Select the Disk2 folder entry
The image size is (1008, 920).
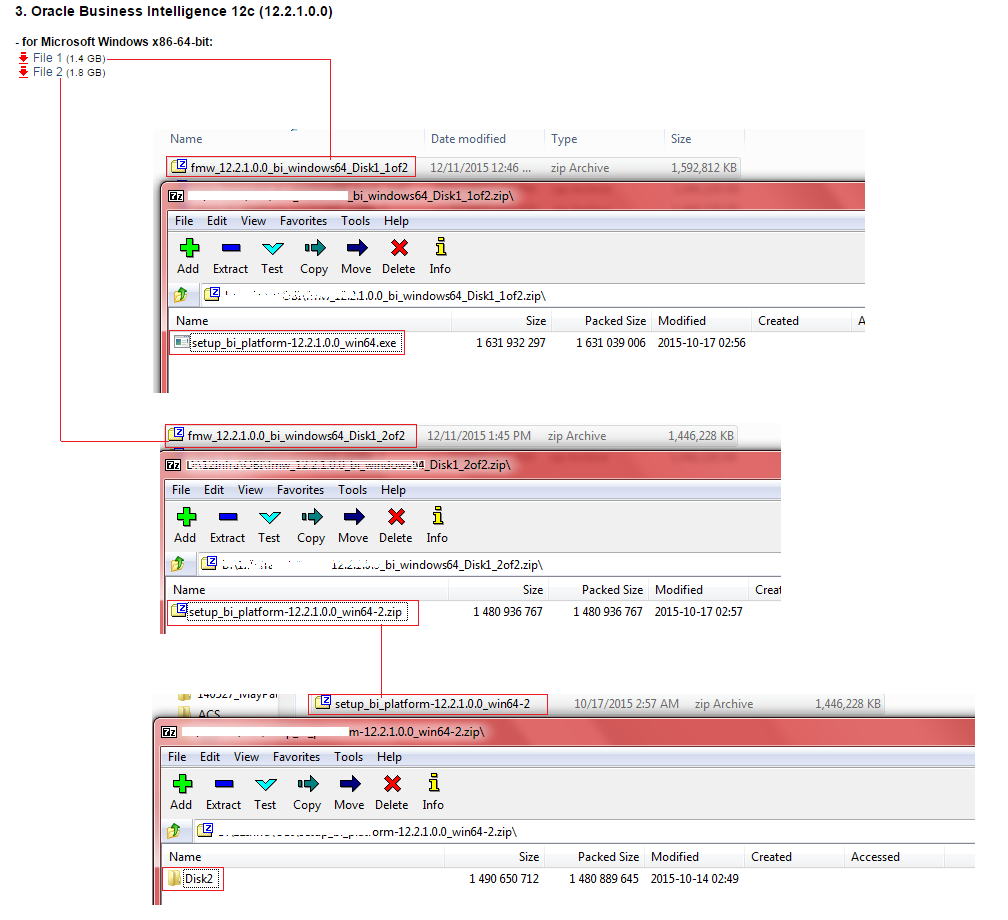point(193,879)
